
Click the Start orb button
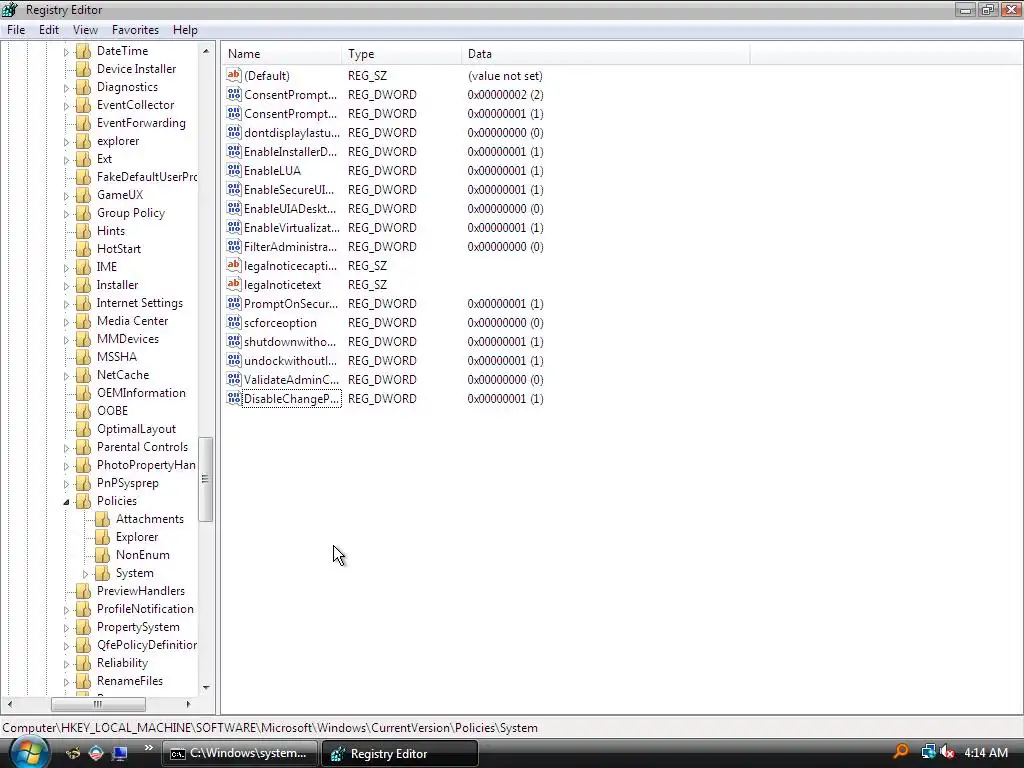tap(29, 752)
